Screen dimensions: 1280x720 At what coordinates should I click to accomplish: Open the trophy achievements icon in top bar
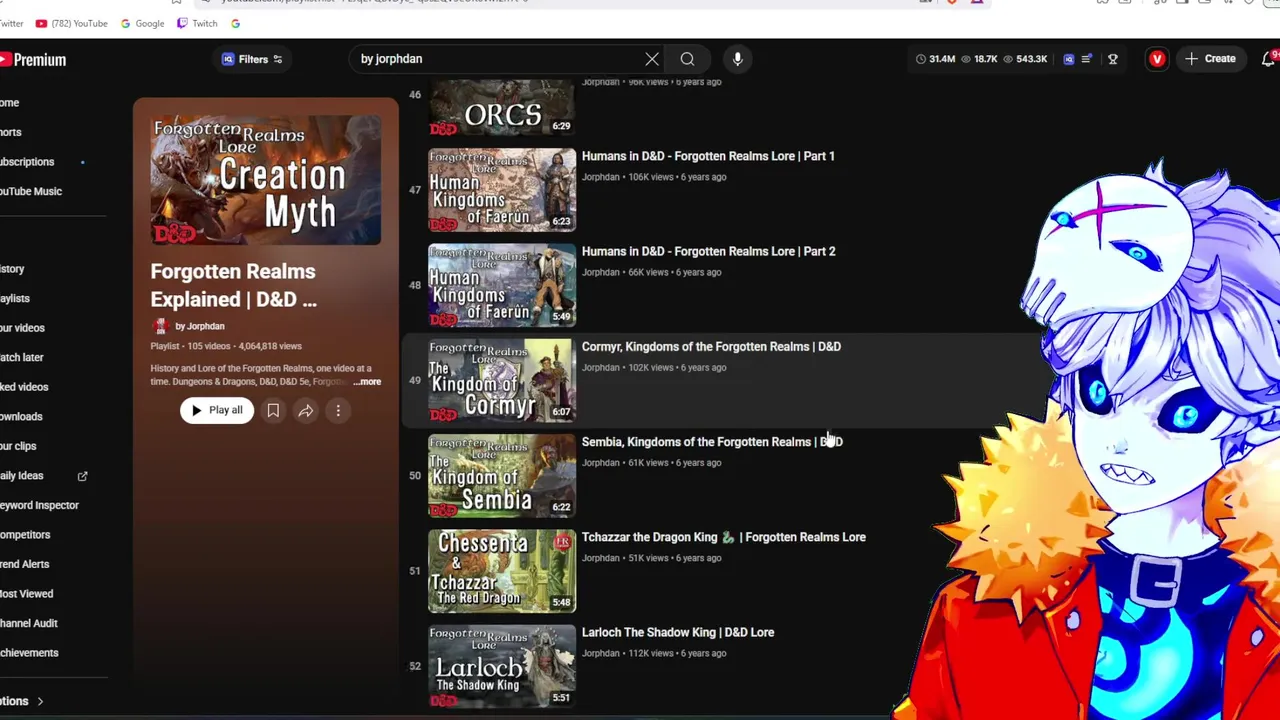tap(1112, 59)
